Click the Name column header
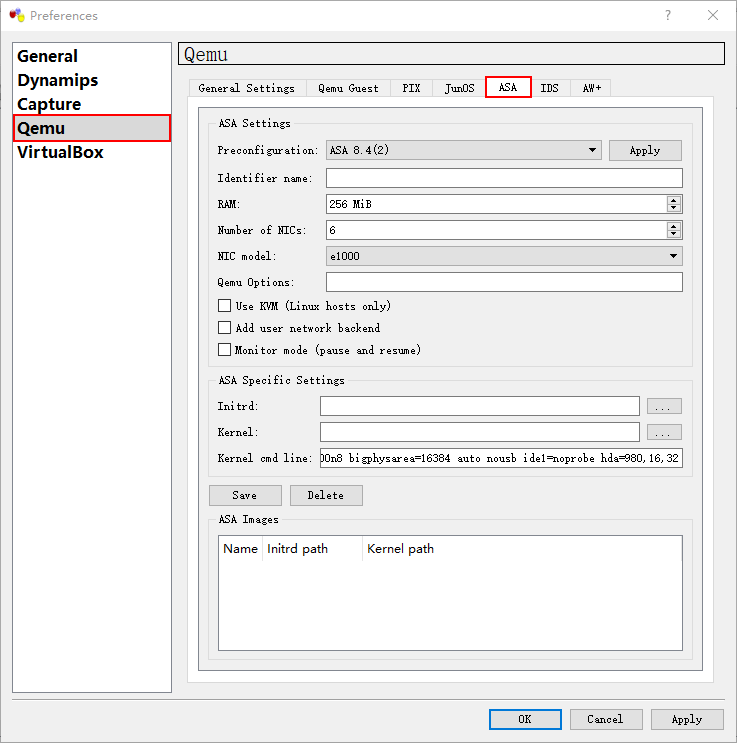This screenshot has width=737, height=743. tap(240, 549)
